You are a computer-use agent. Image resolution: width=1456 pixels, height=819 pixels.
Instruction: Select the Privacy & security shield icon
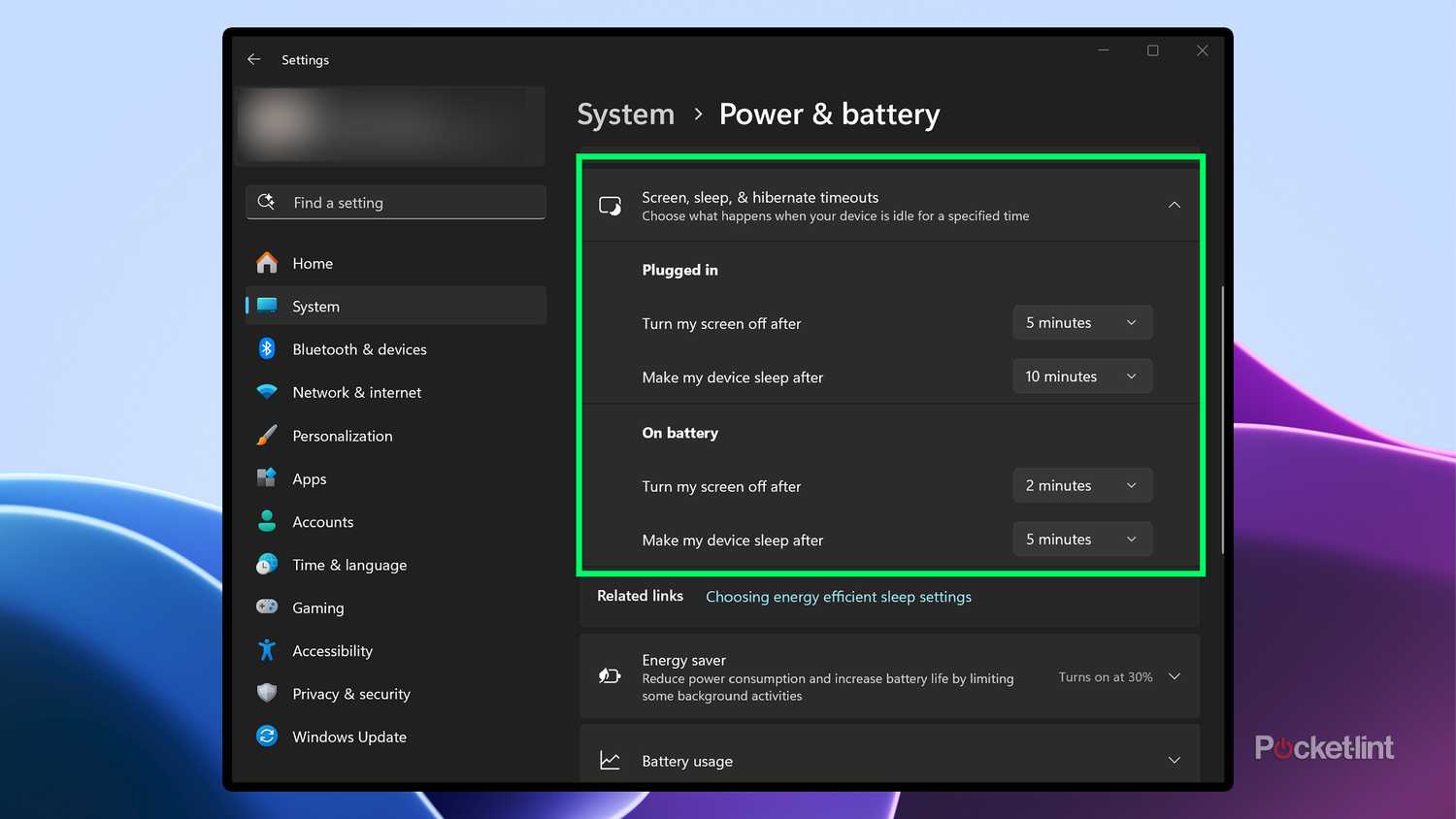pos(266,693)
